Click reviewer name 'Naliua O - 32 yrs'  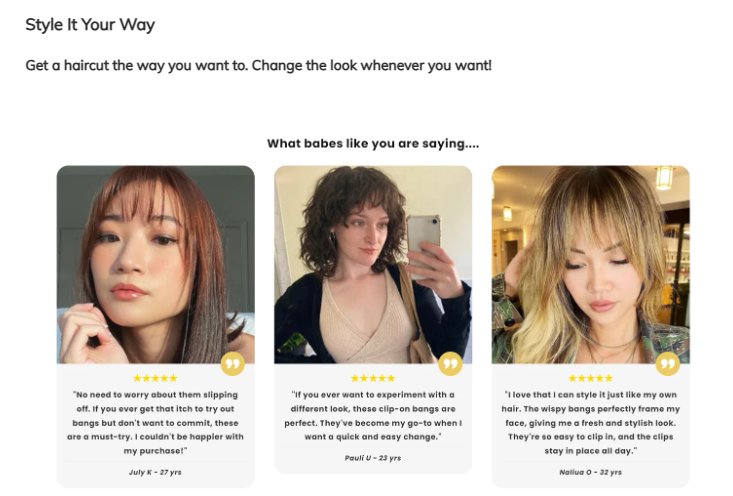590,472
